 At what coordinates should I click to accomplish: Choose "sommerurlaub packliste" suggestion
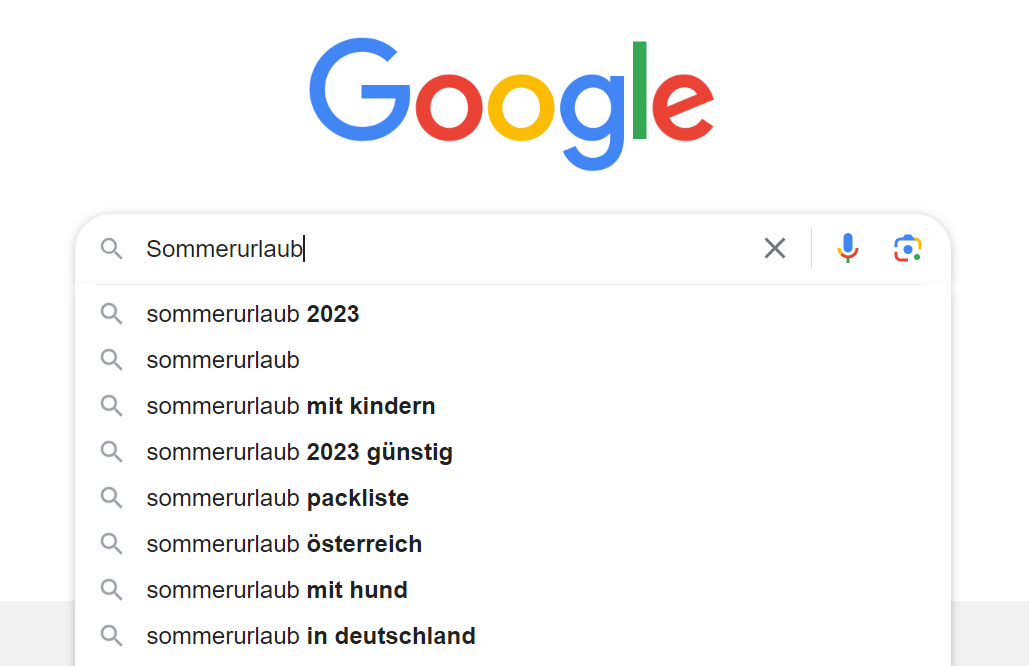[278, 498]
